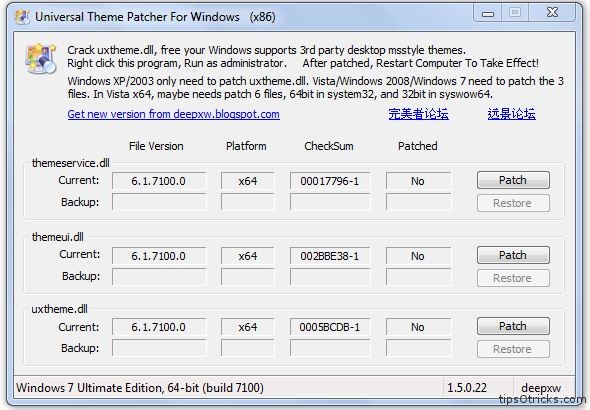This screenshot has height=410, width=590.
Task: Click themeservice.dll current platform x64 field
Action: coord(248,181)
